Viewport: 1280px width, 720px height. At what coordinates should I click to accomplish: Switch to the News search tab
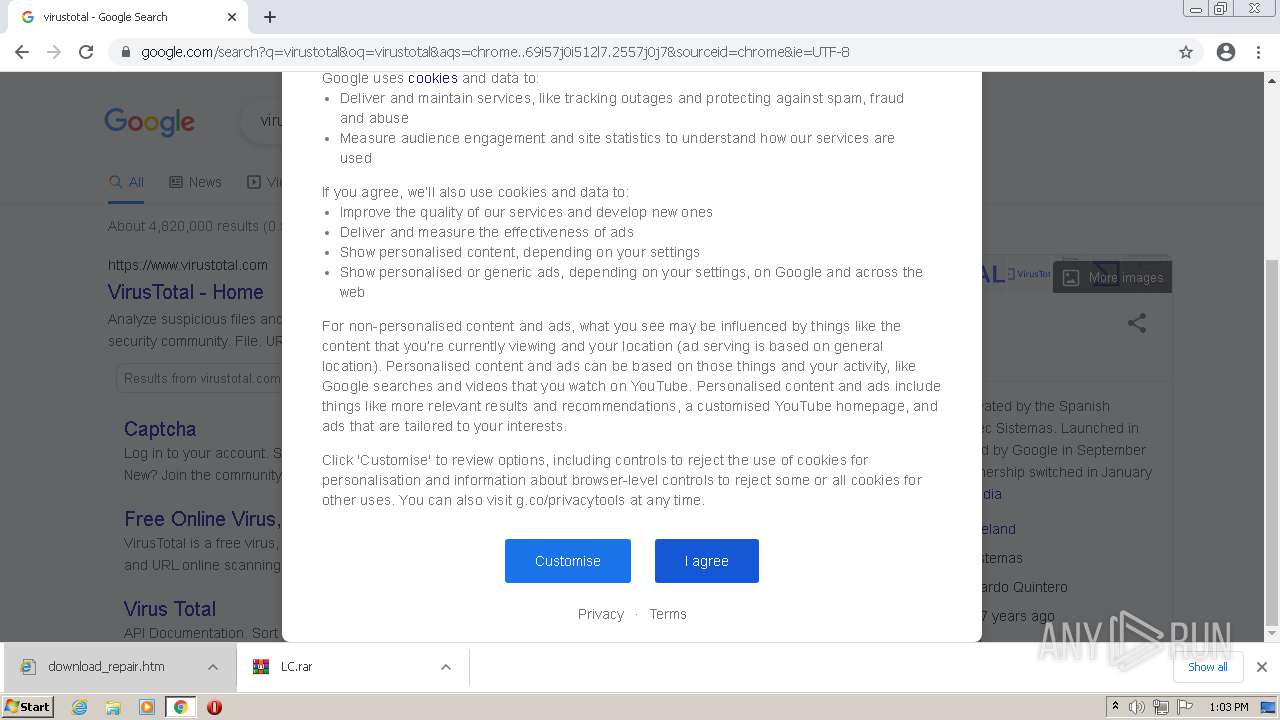pyautogui.click(x=195, y=182)
